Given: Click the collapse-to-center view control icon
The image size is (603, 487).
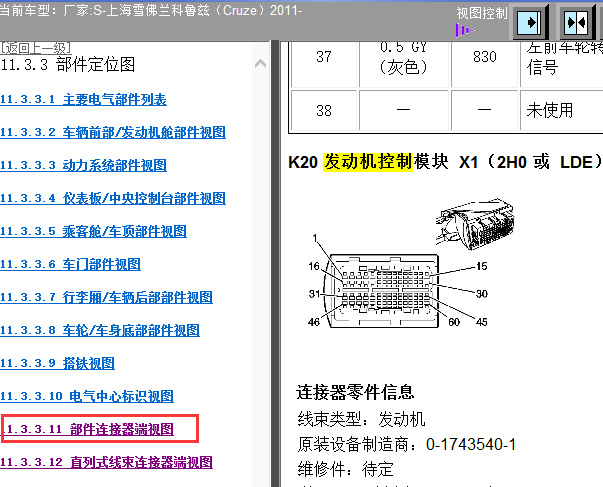Looking at the screenshot, I should [576, 23].
